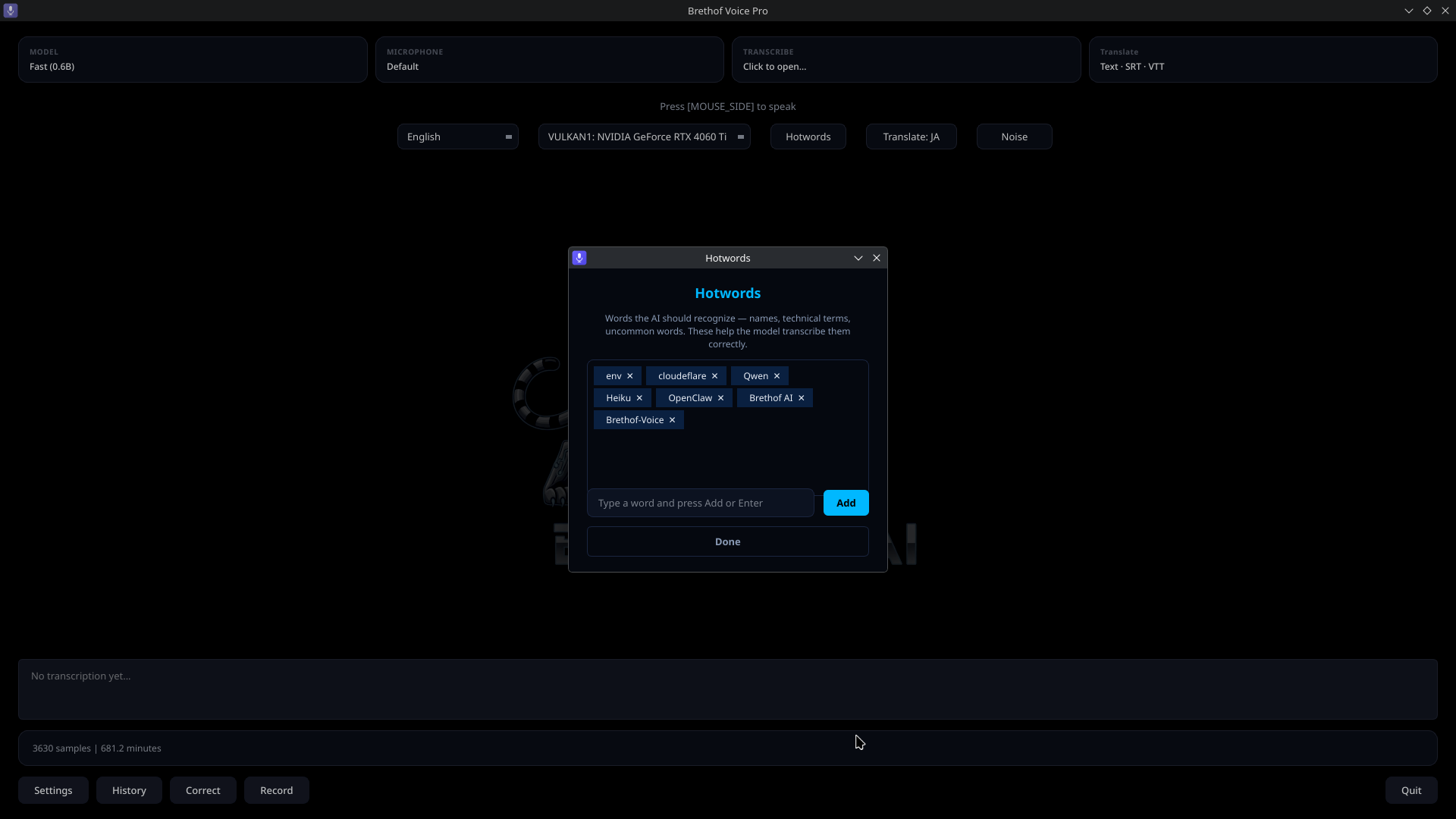Select the OpenClaw tag text

pyautogui.click(x=690, y=398)
